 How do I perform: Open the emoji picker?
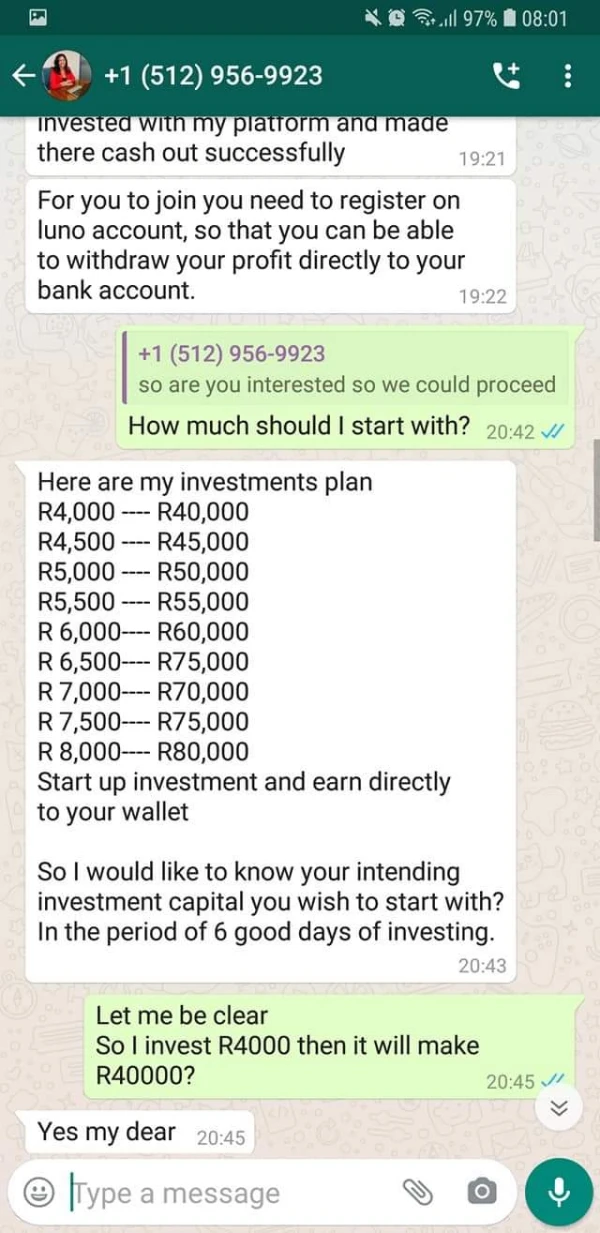(x=39, y=1192)
